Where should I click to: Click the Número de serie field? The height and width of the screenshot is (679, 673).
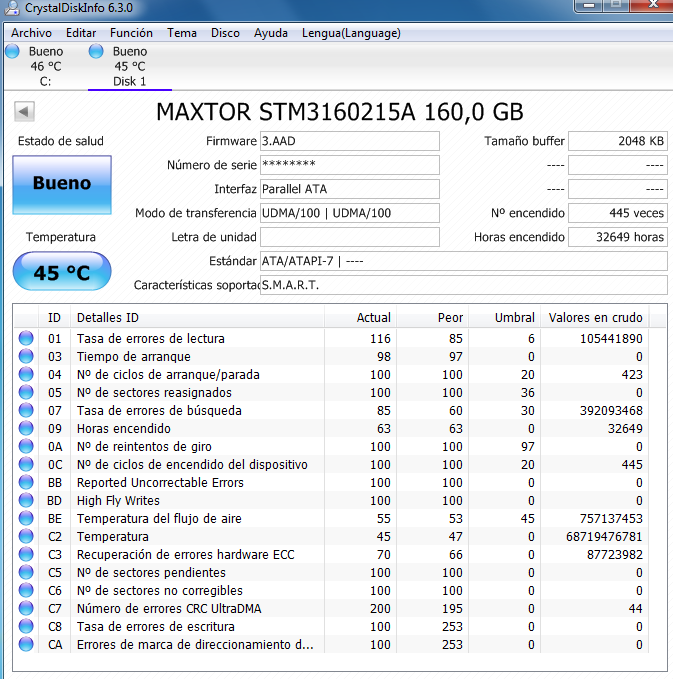(x=349, y=165)
